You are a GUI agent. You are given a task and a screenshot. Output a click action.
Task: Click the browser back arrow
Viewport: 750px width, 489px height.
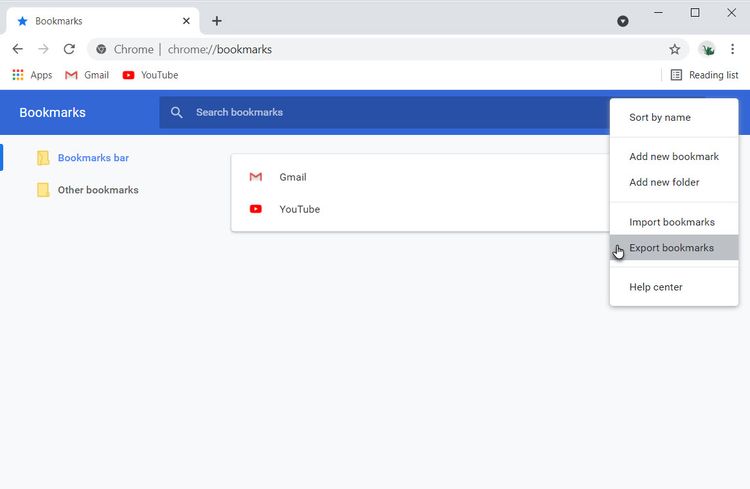pyautogui.click(x=18, y=49)
